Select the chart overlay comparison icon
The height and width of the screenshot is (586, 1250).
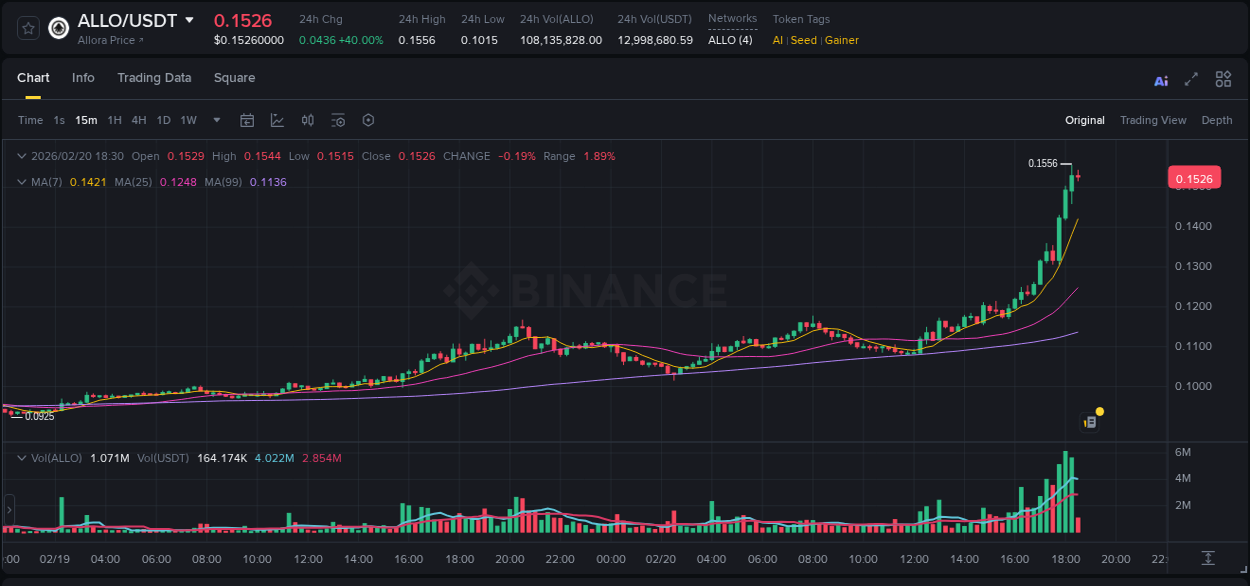(277, 120)
